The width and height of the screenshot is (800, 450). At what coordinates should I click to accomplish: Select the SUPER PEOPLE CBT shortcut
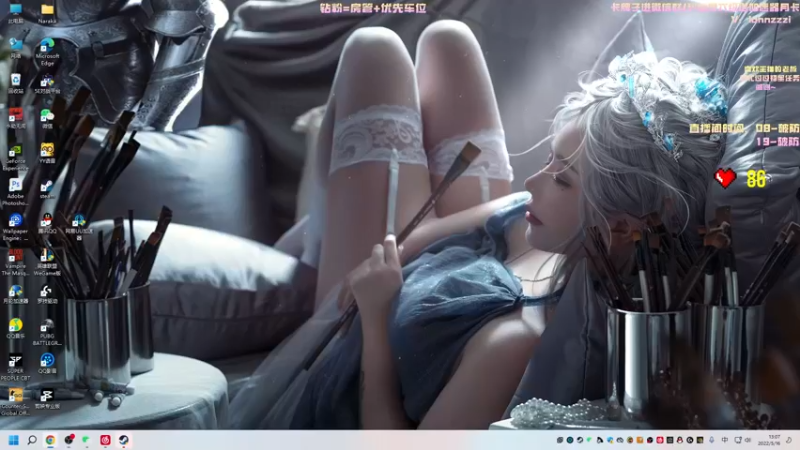pos(15,367)
